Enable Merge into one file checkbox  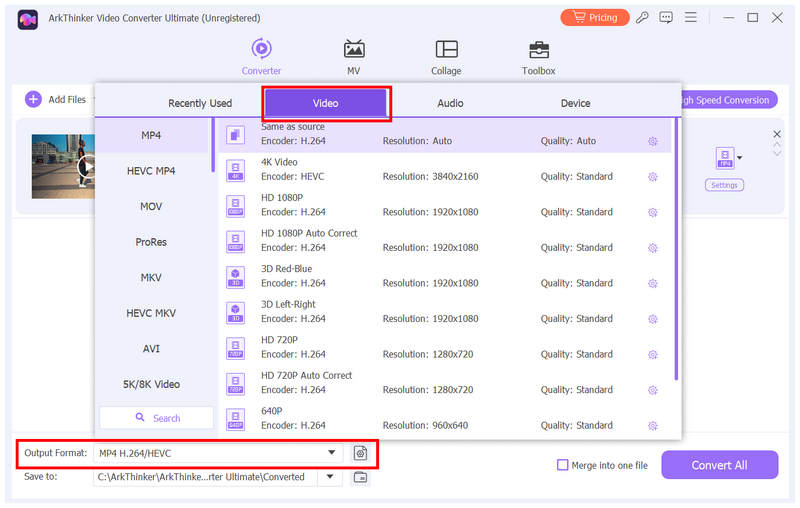[x=562, y=465]
